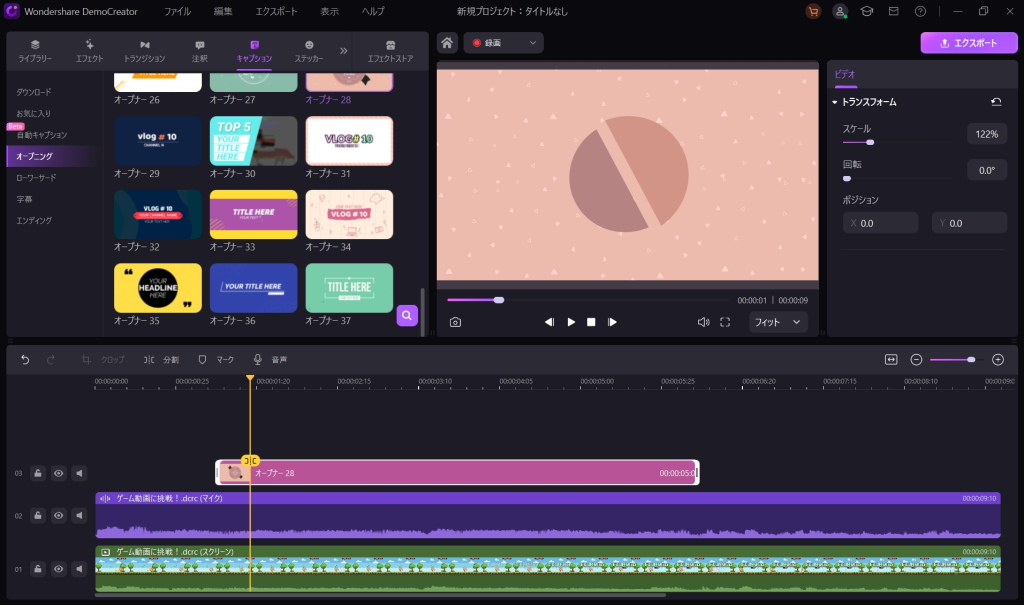Redo the last timeline action
The image size is (1024, 605).
50,359
